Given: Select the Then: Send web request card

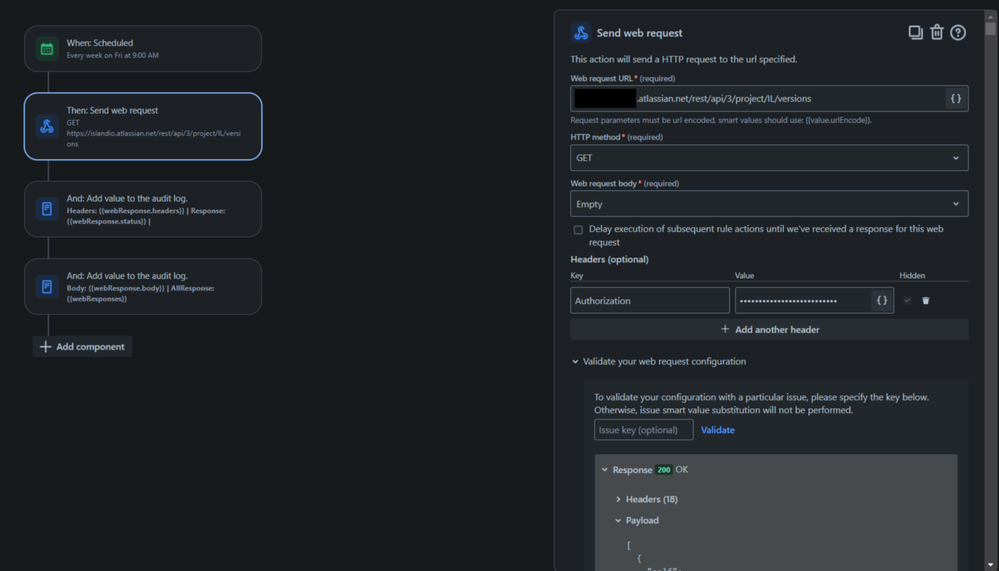Looking at the screenshot, I should coord(143,126).
